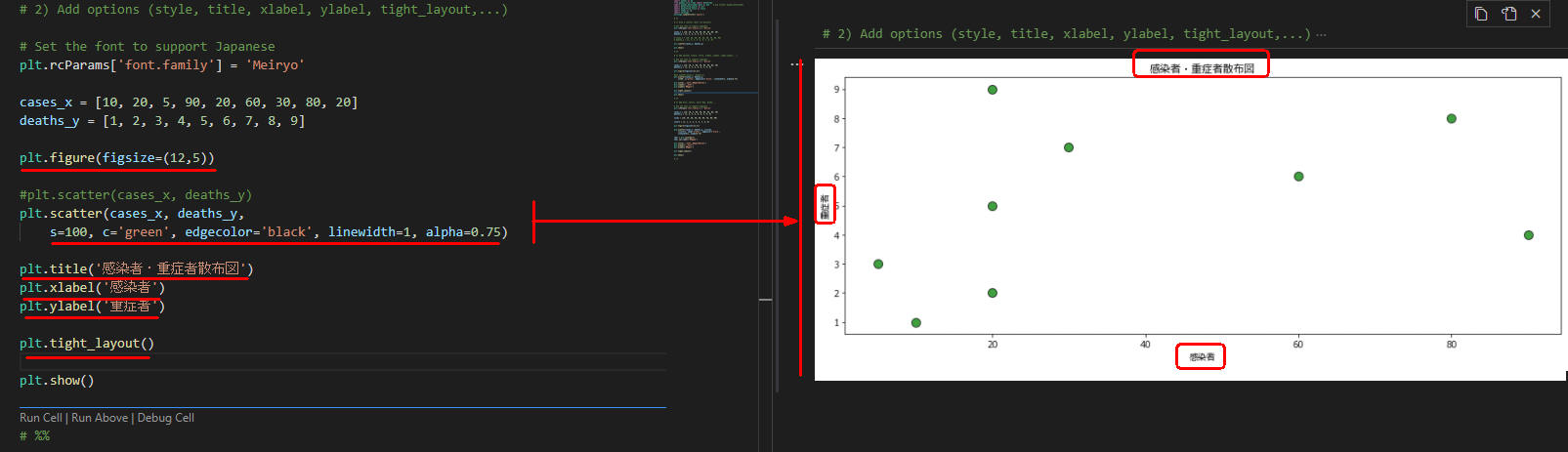Click the plt.show() line
Viewport: 1568px width, 452px height.
(57, 381)
